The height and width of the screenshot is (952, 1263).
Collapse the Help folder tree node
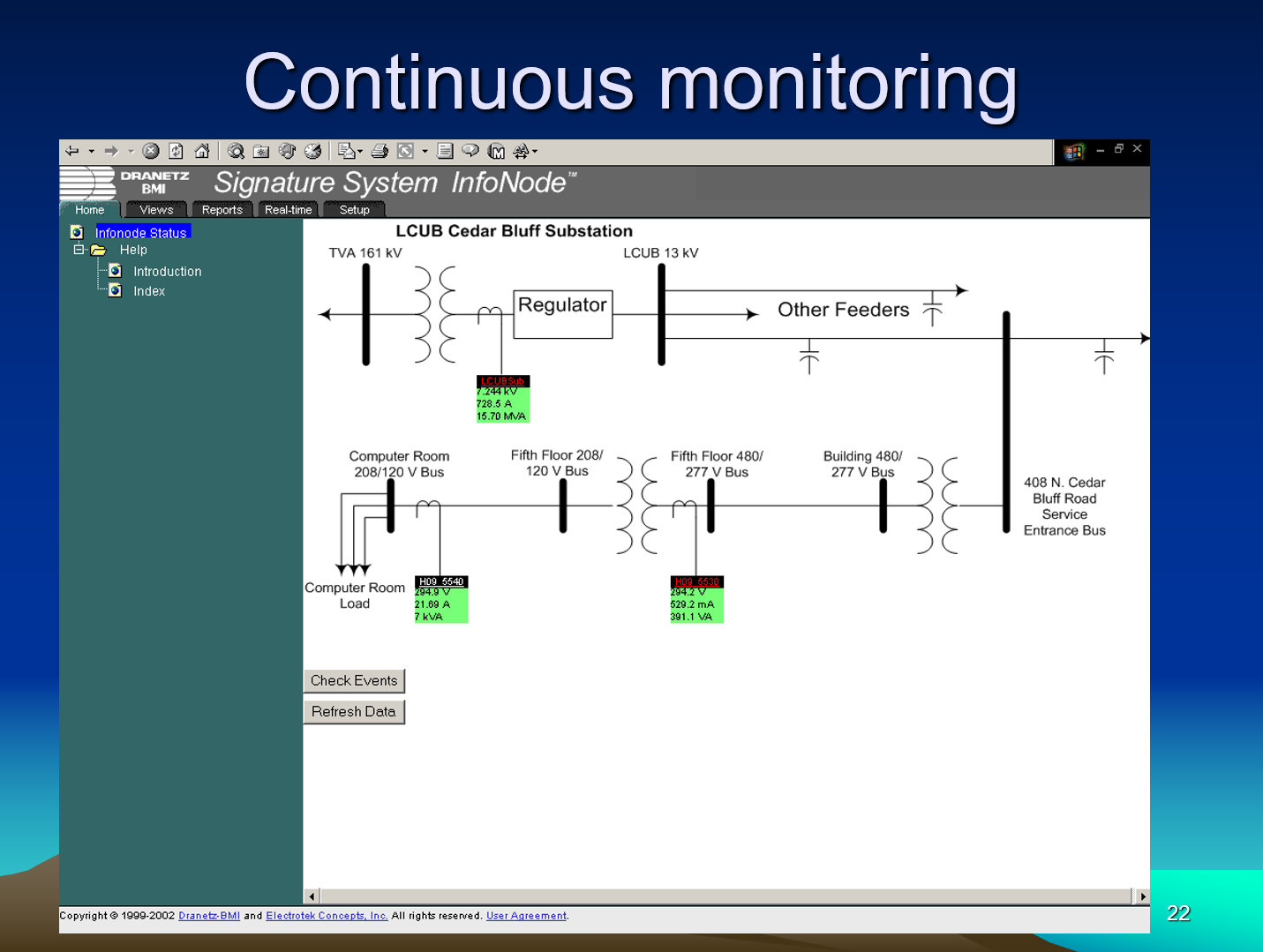tap(79, 251)
